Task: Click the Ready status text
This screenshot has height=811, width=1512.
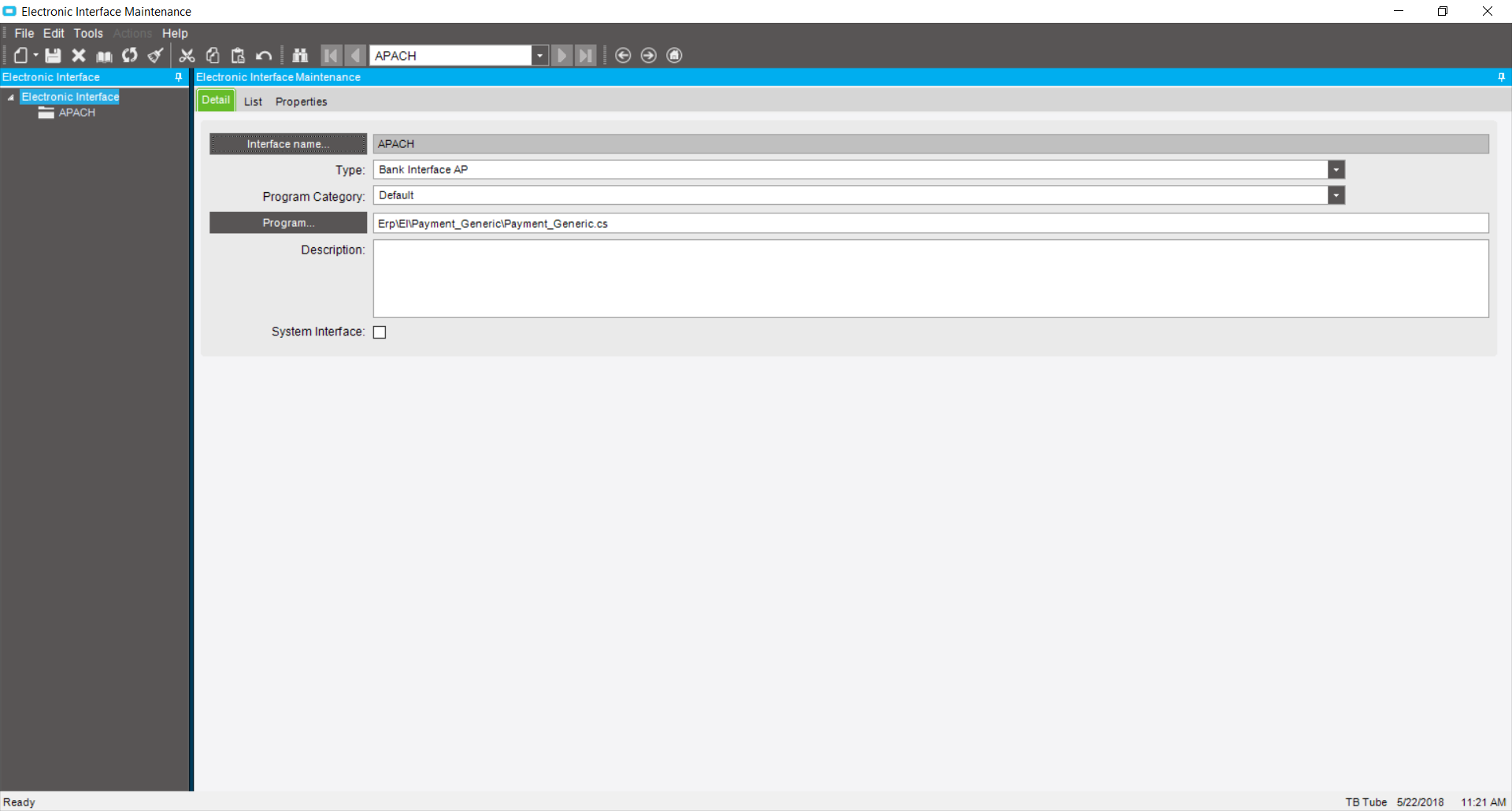Action: (x=20, y=802)
